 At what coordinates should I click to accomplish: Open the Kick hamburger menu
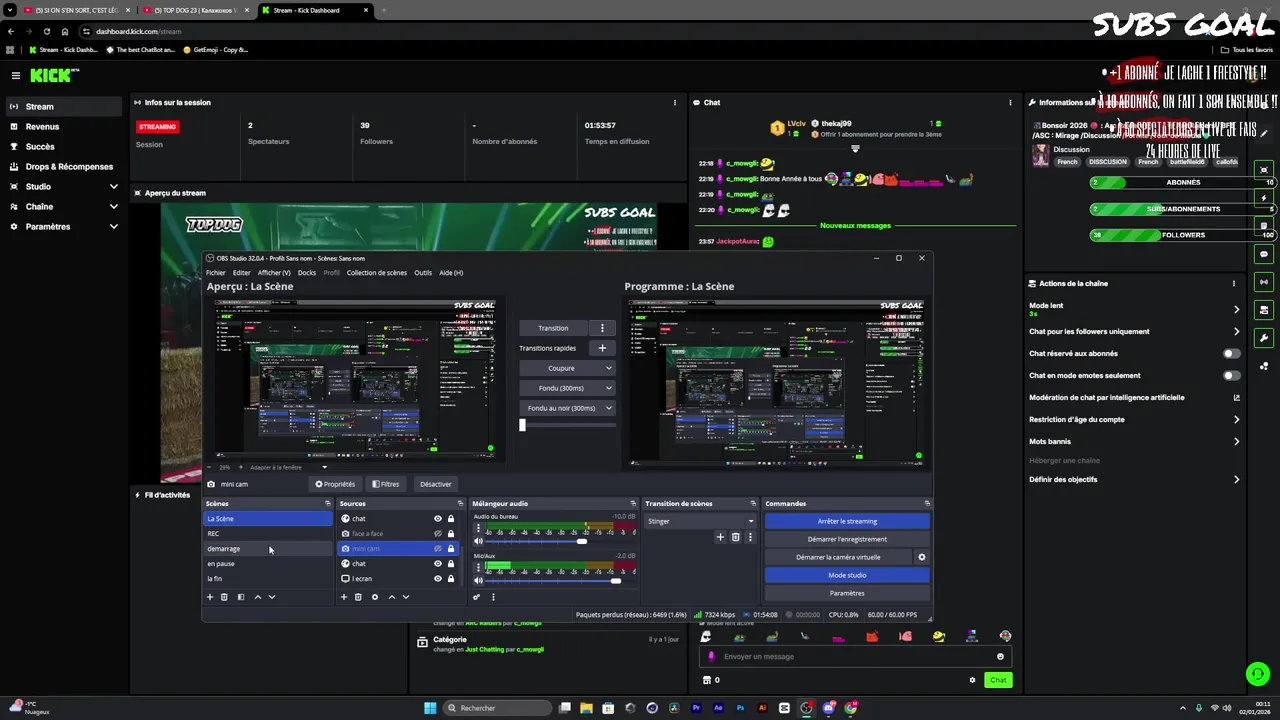point(16,75)
